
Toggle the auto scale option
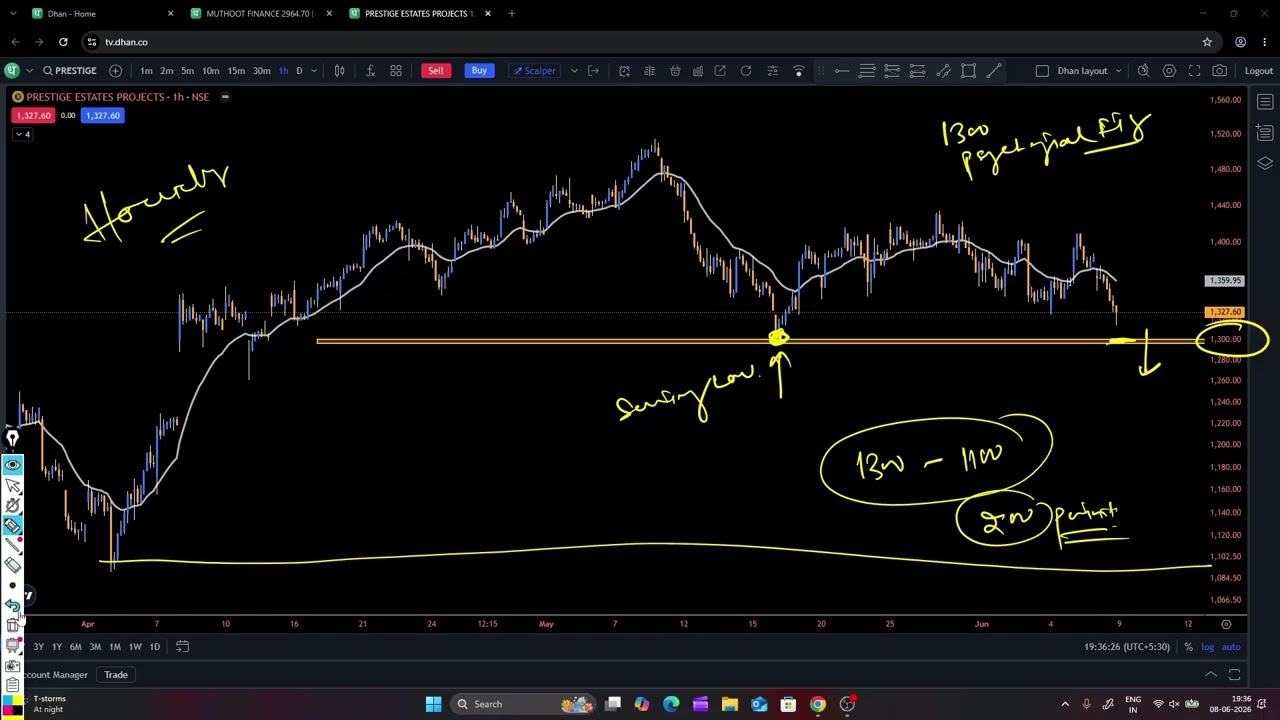point(1231,647)
